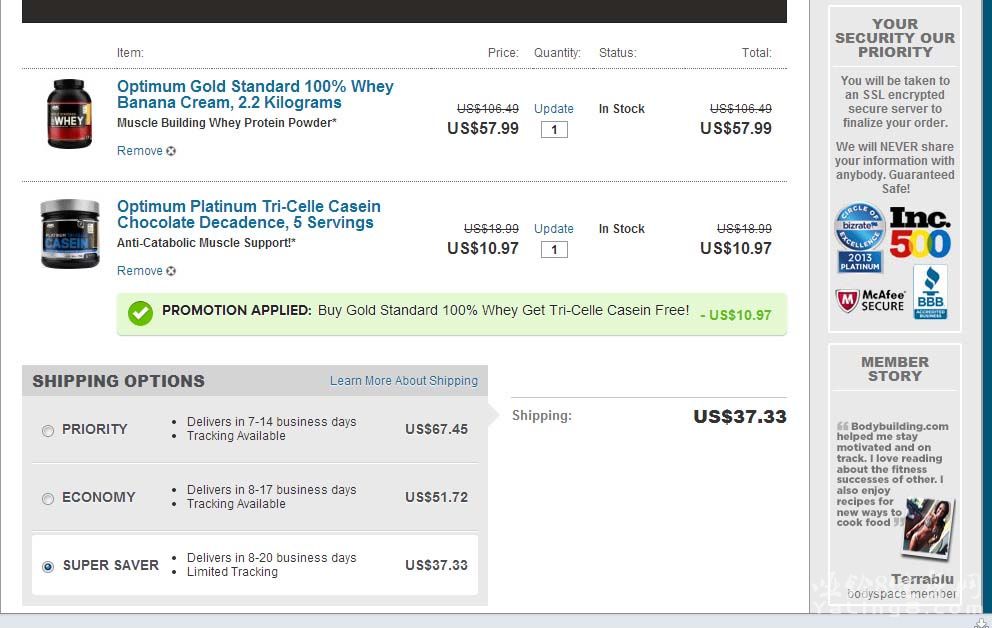Click the Whey quantity input field
This screenshot has width=992, height=628.
click(x=554, y=130)
